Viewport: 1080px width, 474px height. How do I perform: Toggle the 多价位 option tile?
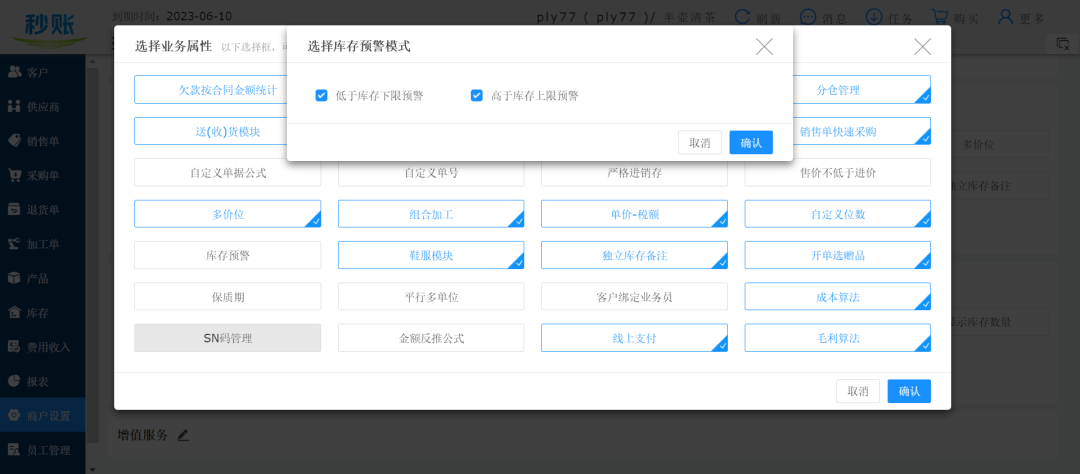point(227,214)
